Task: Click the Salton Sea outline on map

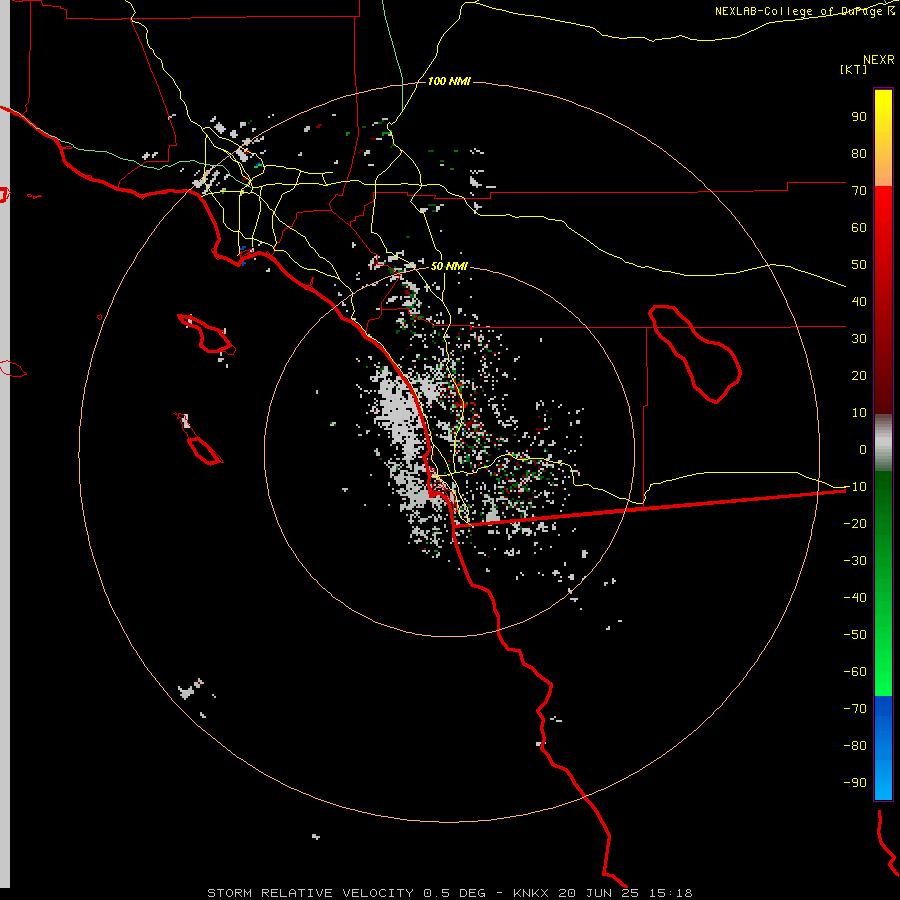Action: [695, 354]
